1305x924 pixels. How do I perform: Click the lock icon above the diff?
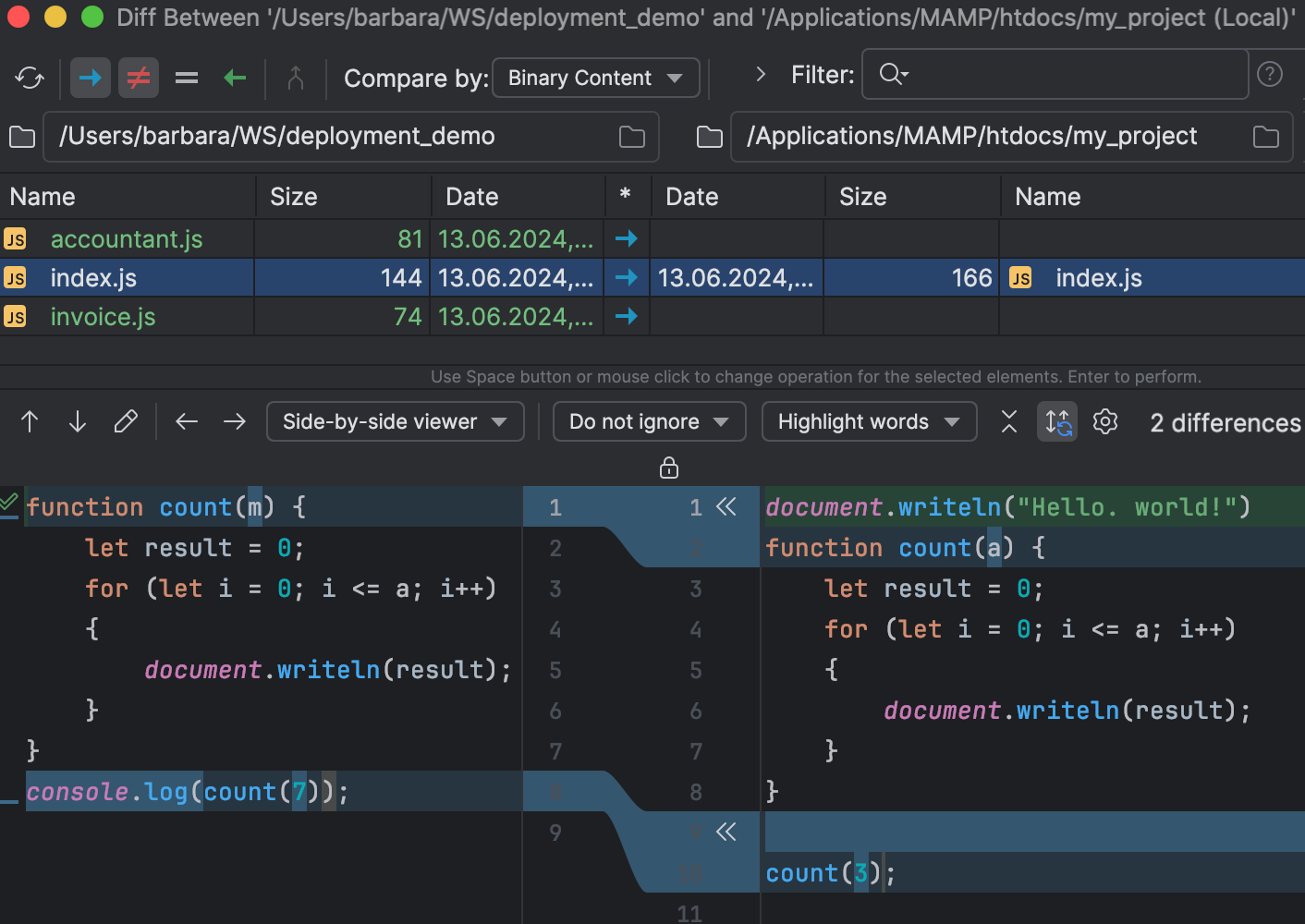pos(669,468)
